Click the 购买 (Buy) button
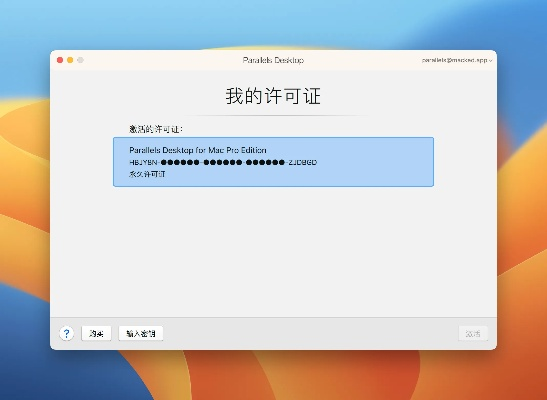Screen dimensions: 547x400 tap(96, 333)
